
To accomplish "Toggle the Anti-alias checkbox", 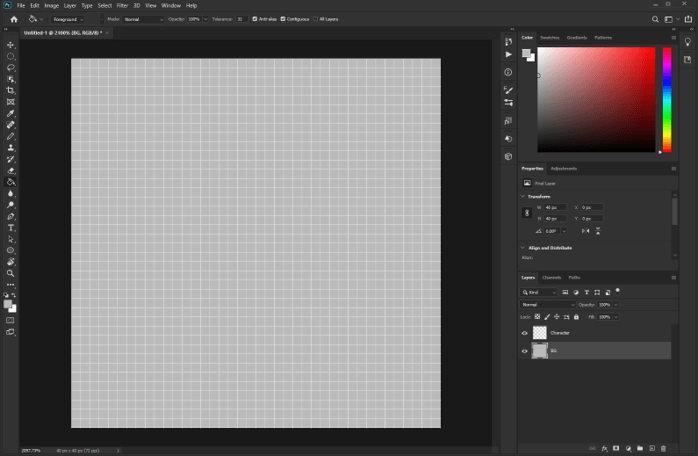I will point(254,19).
